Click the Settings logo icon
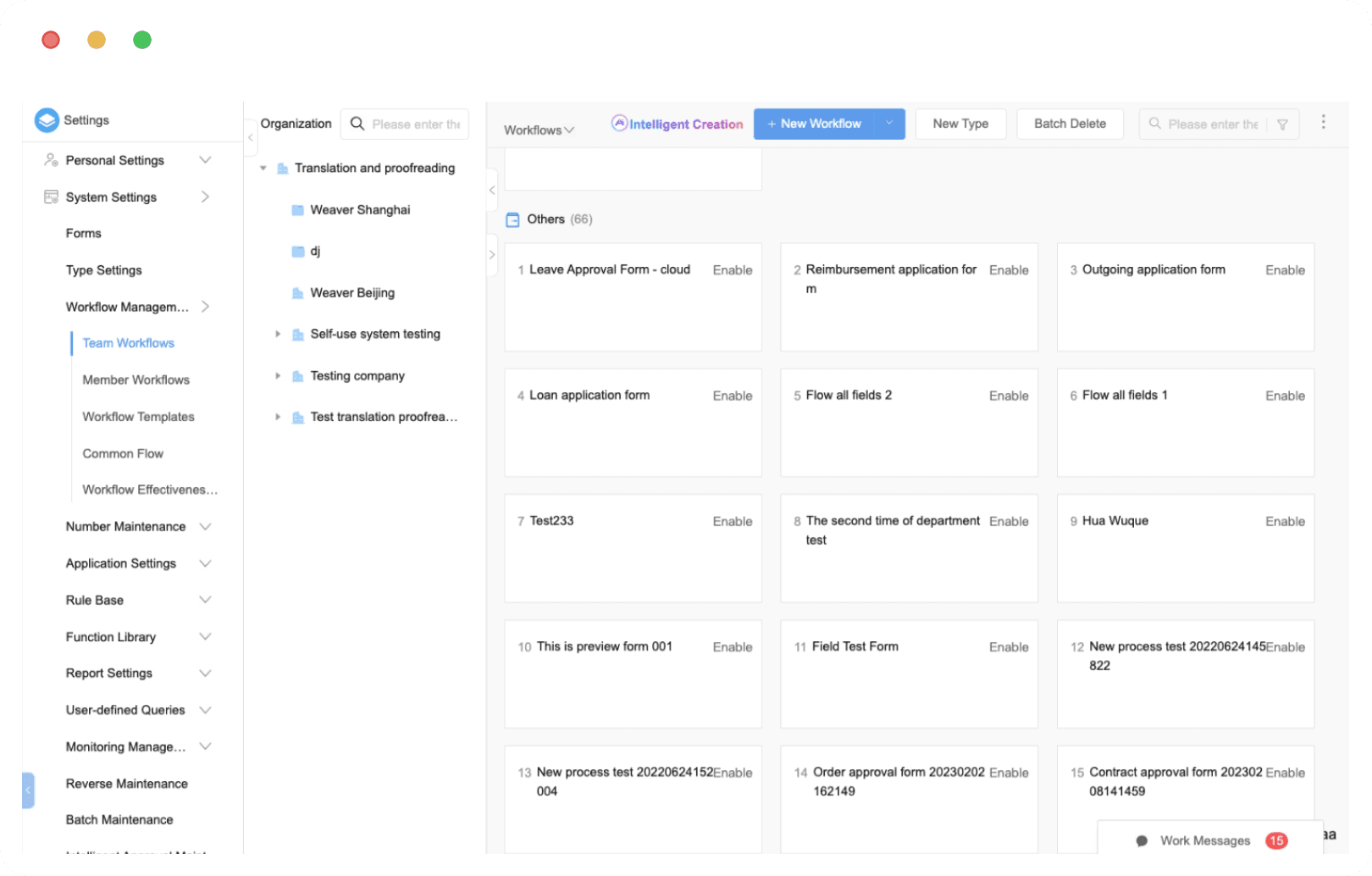Viewport: 1372px width, 876px height. pos(47,120)
